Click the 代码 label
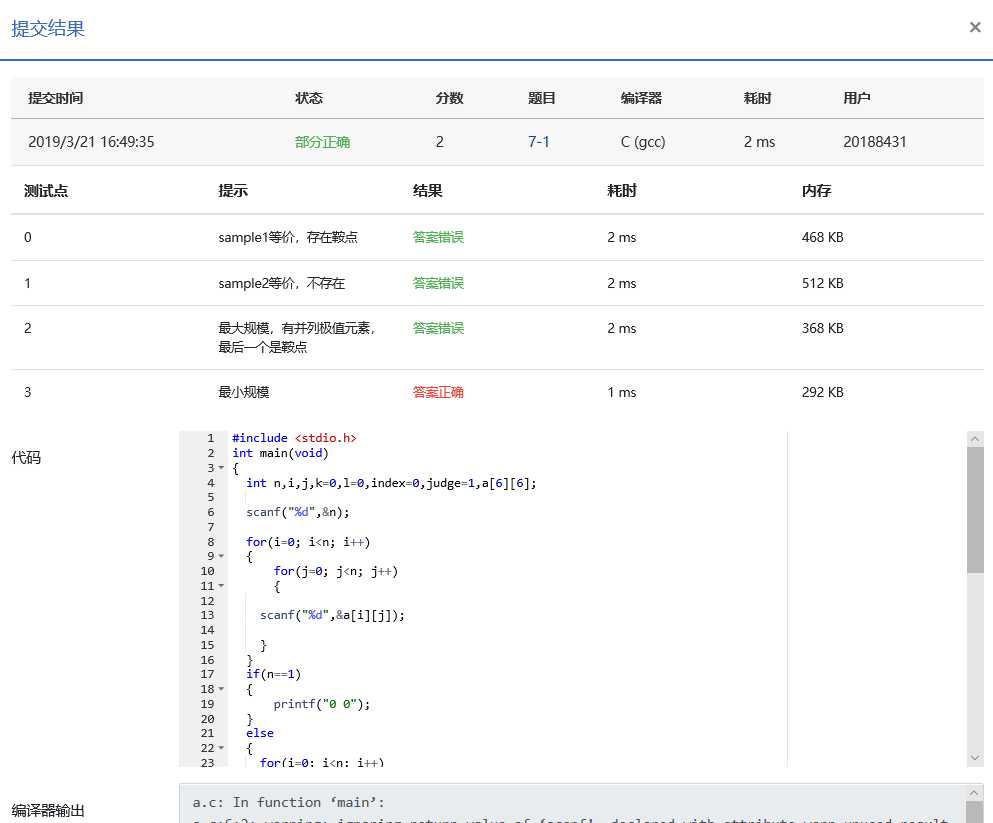993x823 pixels. click(x=26, y=458)
